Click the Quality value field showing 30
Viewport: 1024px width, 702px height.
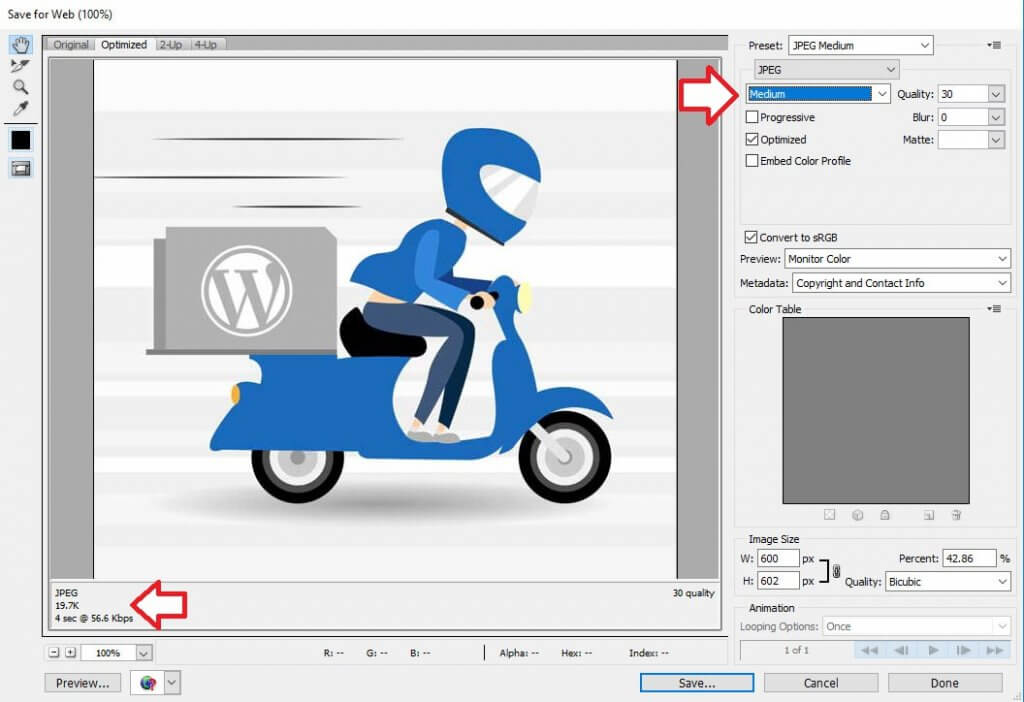coord(963,94)
